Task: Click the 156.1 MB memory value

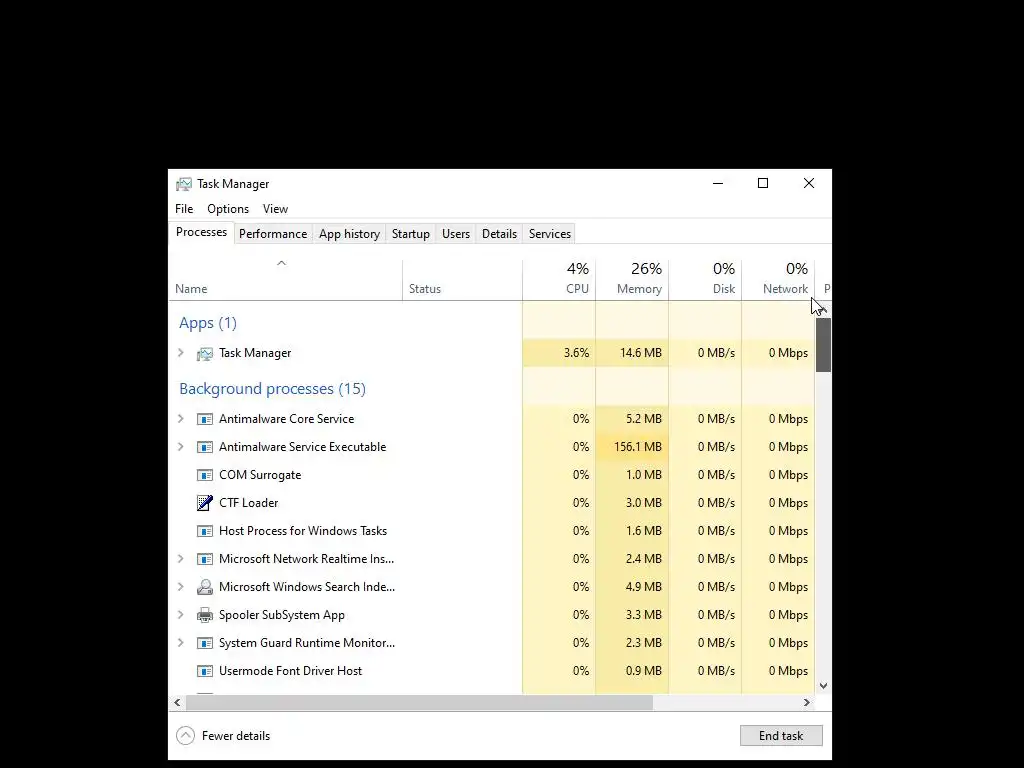Action: pos(638,447)
